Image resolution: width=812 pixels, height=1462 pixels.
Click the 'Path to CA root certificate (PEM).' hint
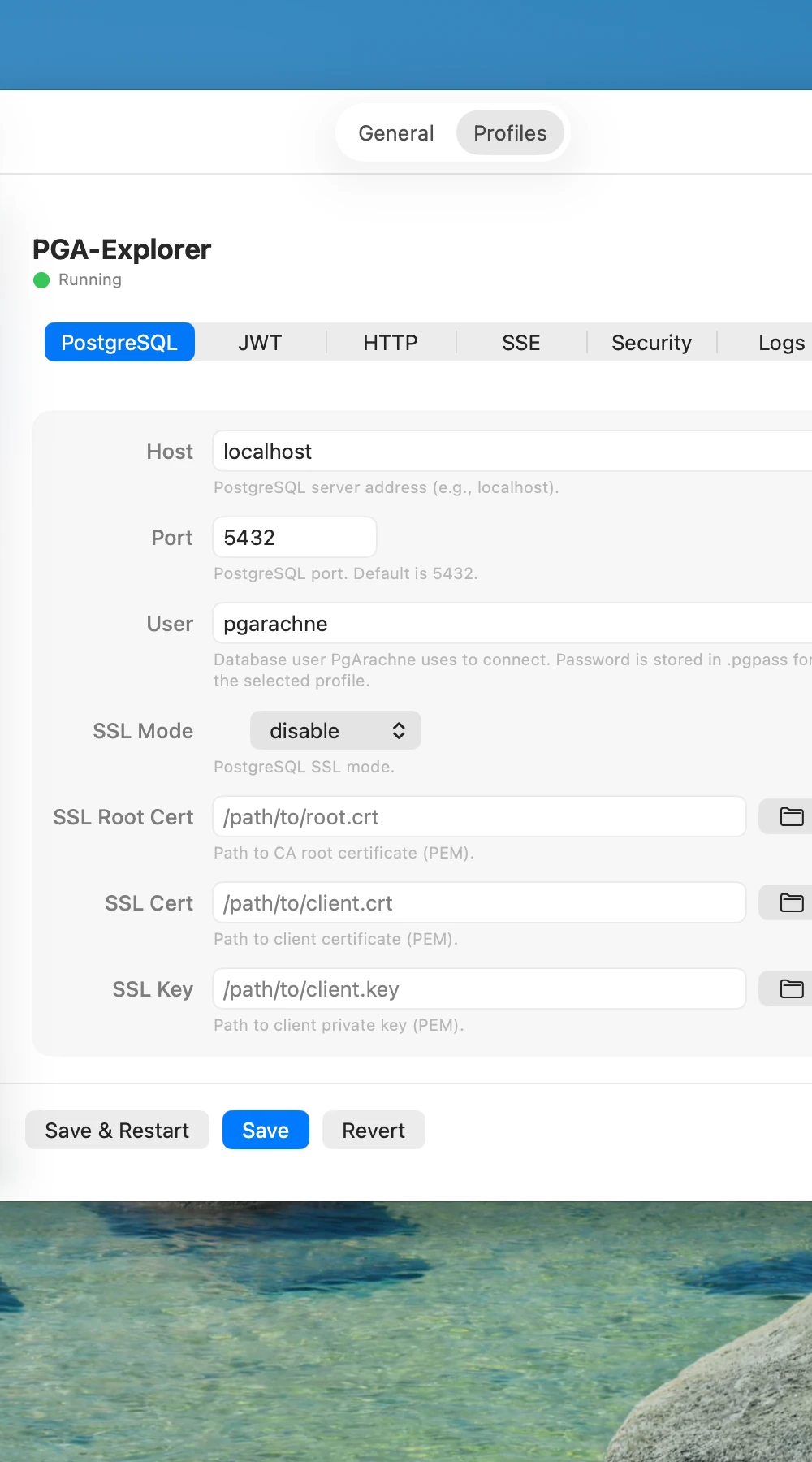pyautogui.click(x=343, y=853)
